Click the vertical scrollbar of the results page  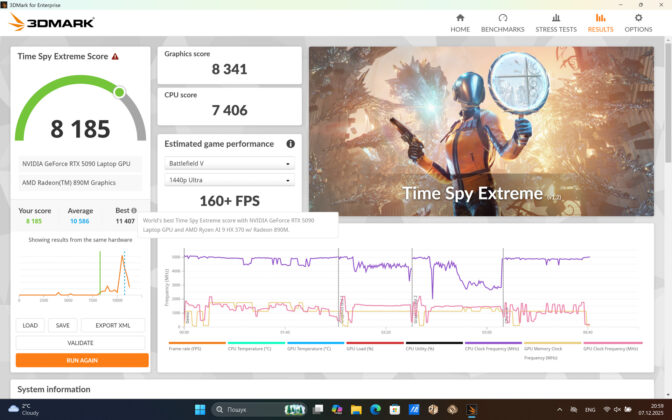click(x=668, y=103)
